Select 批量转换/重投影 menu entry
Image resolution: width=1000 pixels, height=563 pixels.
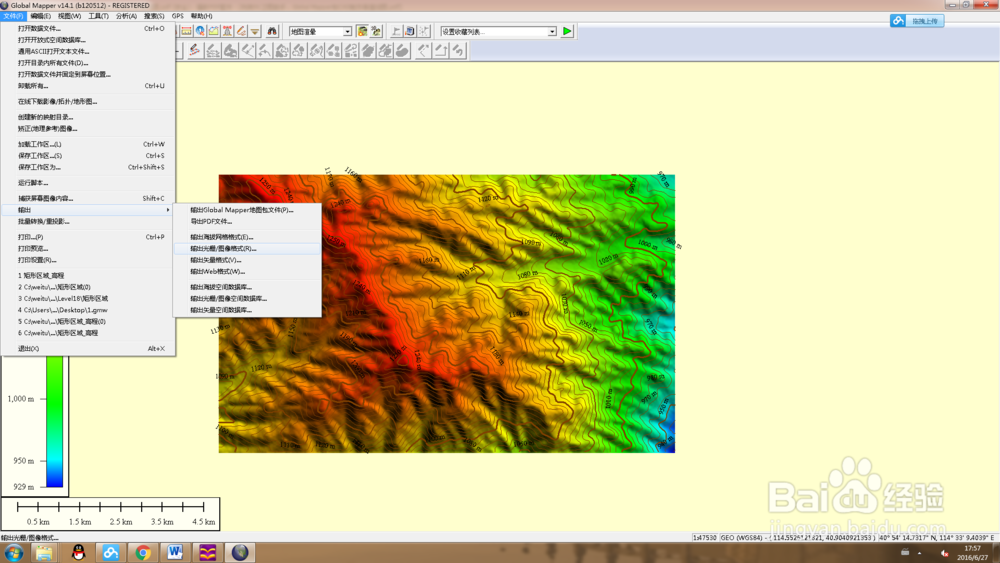(x=88, y=221)
